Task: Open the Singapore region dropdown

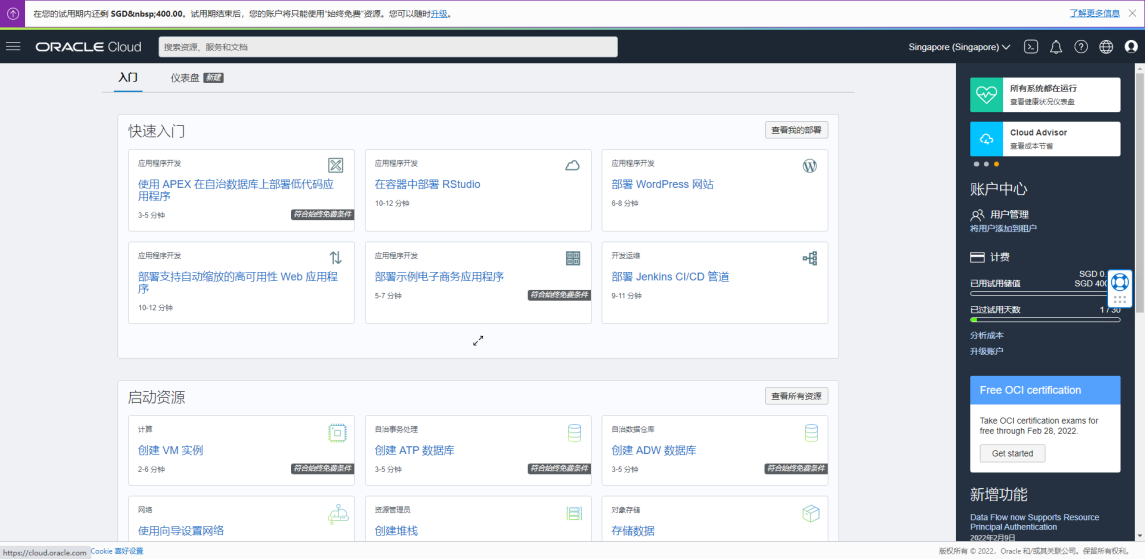Action: tap(960, 47)
